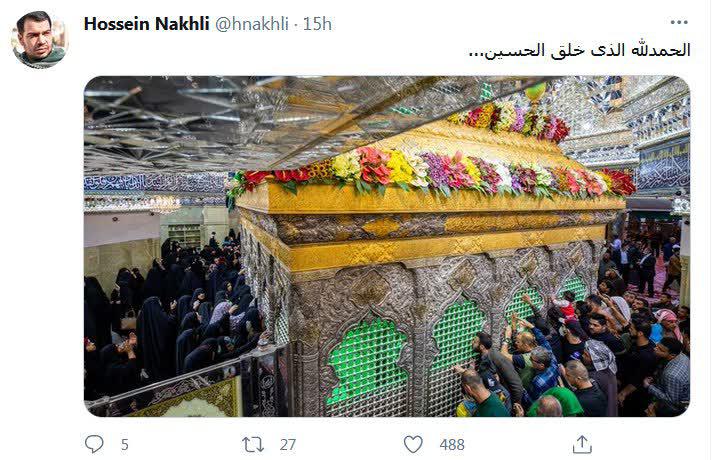Visit the @hnakhli handle link
The image size is (712, 460).
click(252, 24)
